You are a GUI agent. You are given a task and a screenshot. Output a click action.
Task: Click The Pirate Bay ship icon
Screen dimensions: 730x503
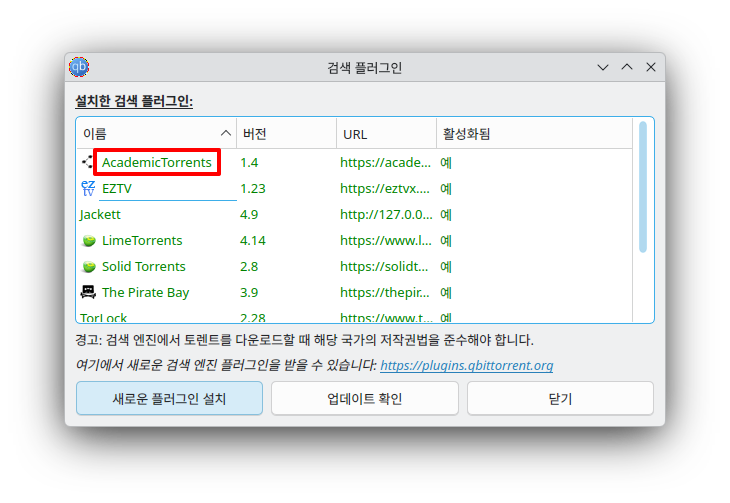pyautogui.click(x=88, y=292)
